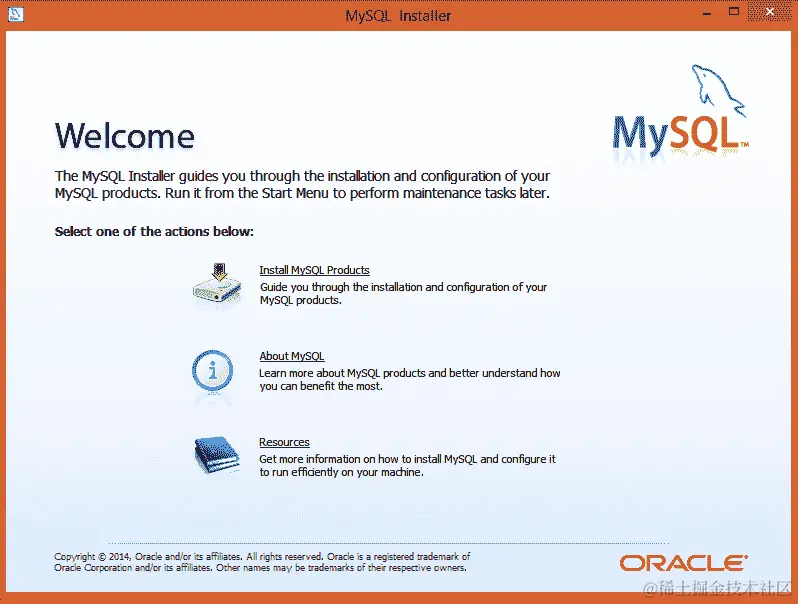
Task: Click the About MySQL info icon
Action: (x=213, y=371)
